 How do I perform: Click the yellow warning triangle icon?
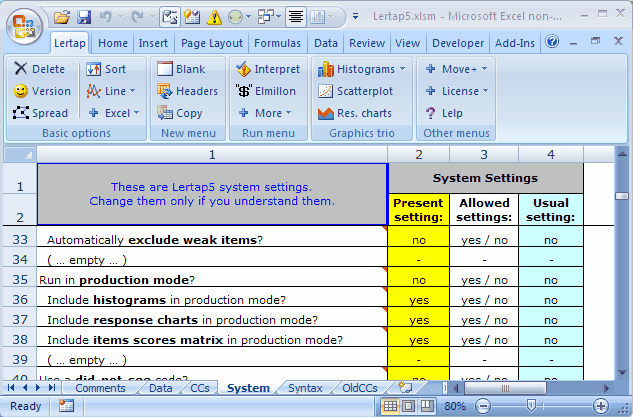[x=214, y=17]
